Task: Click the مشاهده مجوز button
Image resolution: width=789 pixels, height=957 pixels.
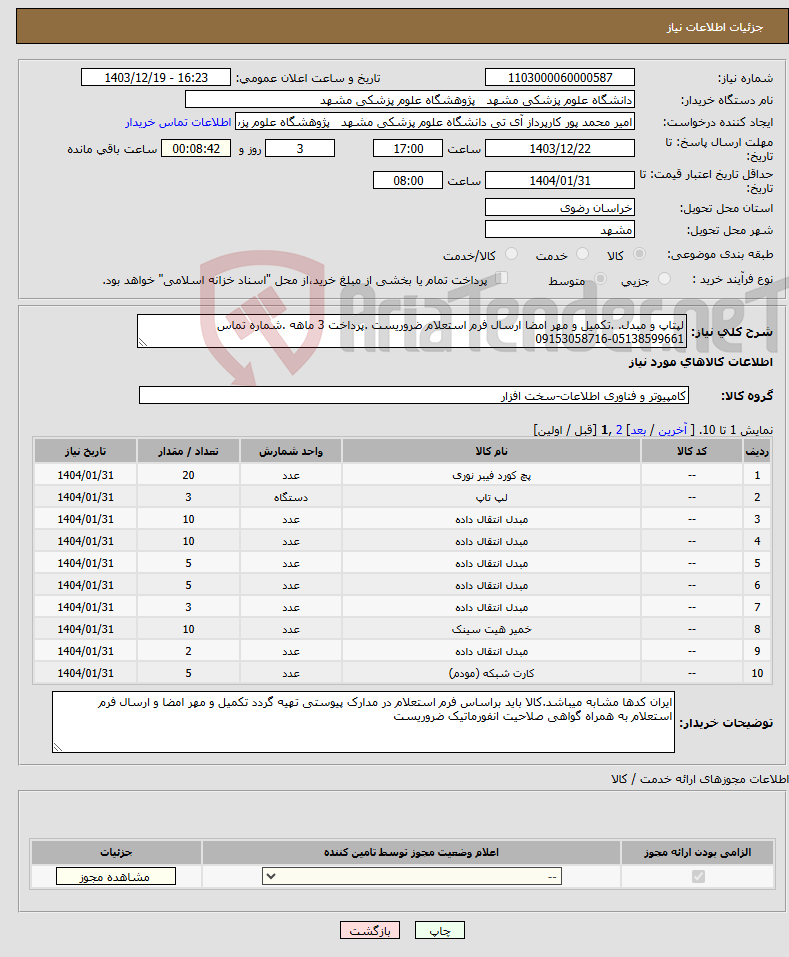Action: coord(116,876)
